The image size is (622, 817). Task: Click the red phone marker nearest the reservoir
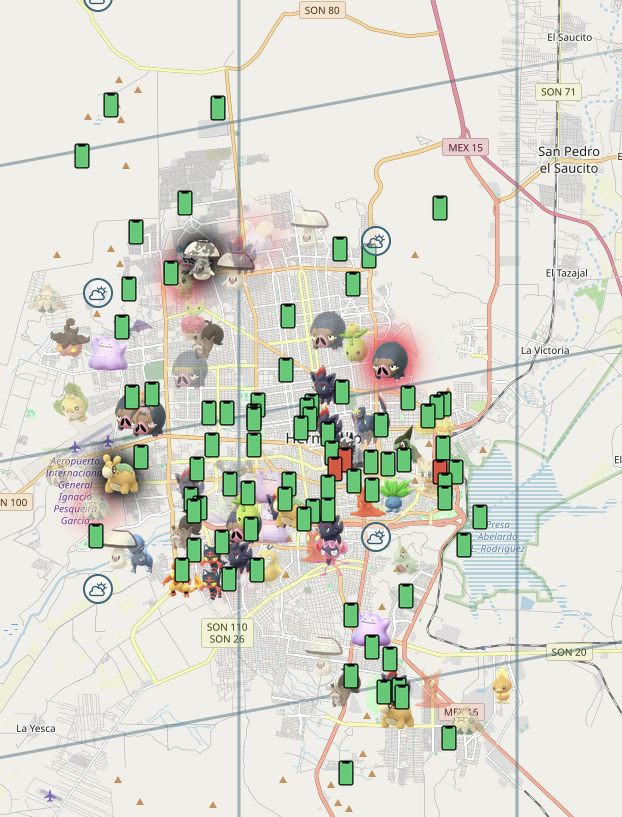[x=440, y=472]
